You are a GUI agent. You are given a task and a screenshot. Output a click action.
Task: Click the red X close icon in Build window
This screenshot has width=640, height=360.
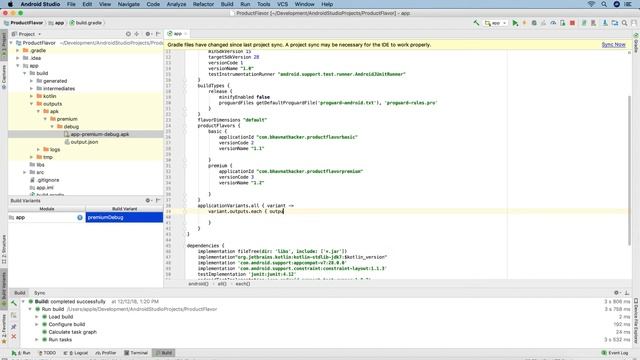(13, 336)
